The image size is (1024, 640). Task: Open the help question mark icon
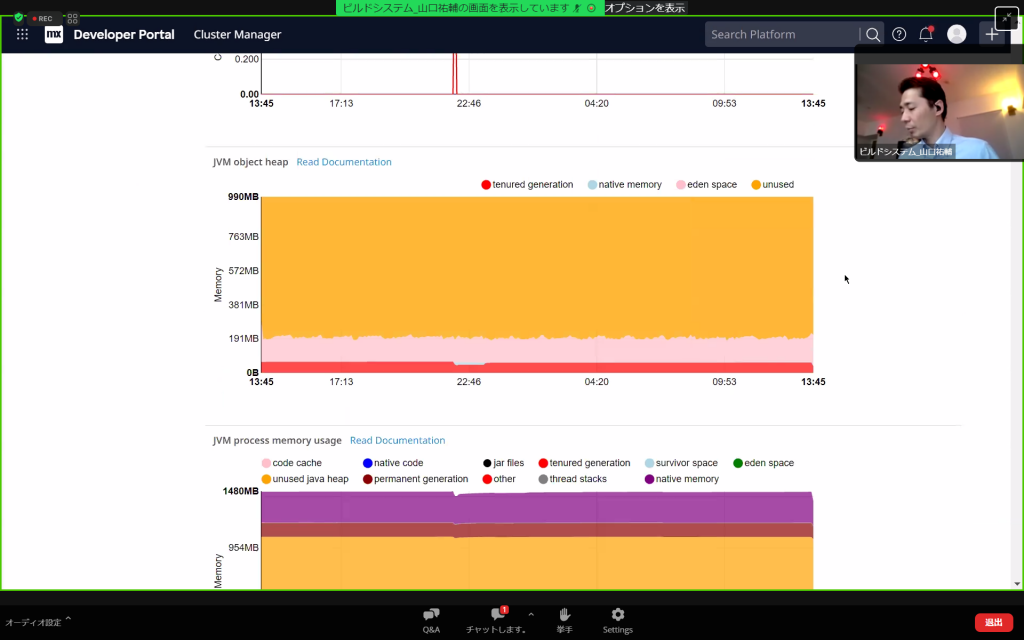899,34
